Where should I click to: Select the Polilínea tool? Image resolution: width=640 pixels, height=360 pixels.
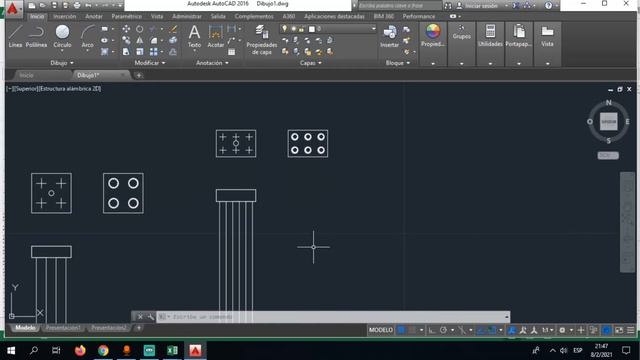(x=36, y=36)
